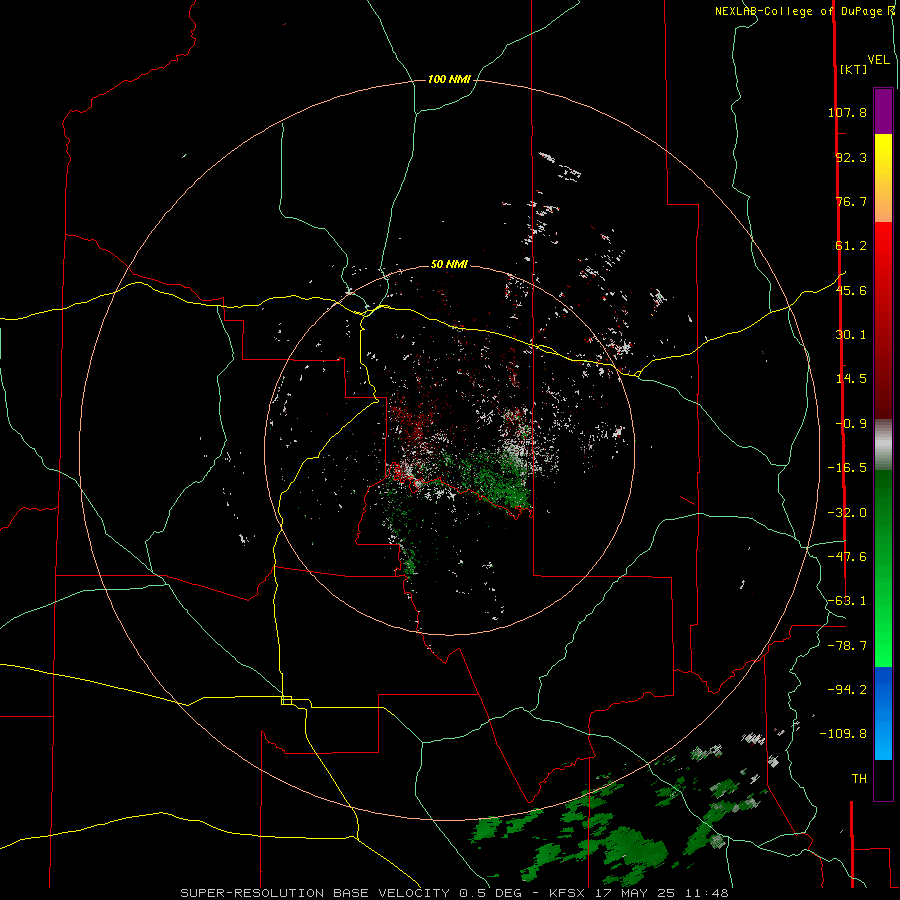900x900 pixels.
Task: Click the 76.7 velocity scale value
Action: pos(851,201)
